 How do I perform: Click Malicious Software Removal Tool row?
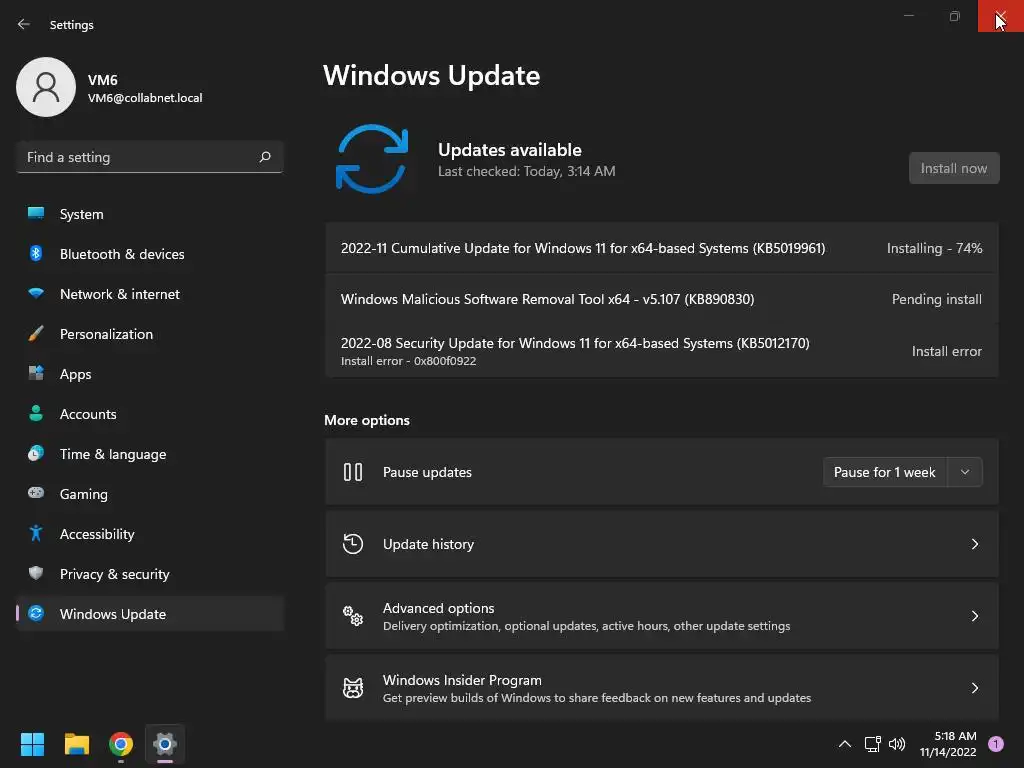click(x=662, y=299)
